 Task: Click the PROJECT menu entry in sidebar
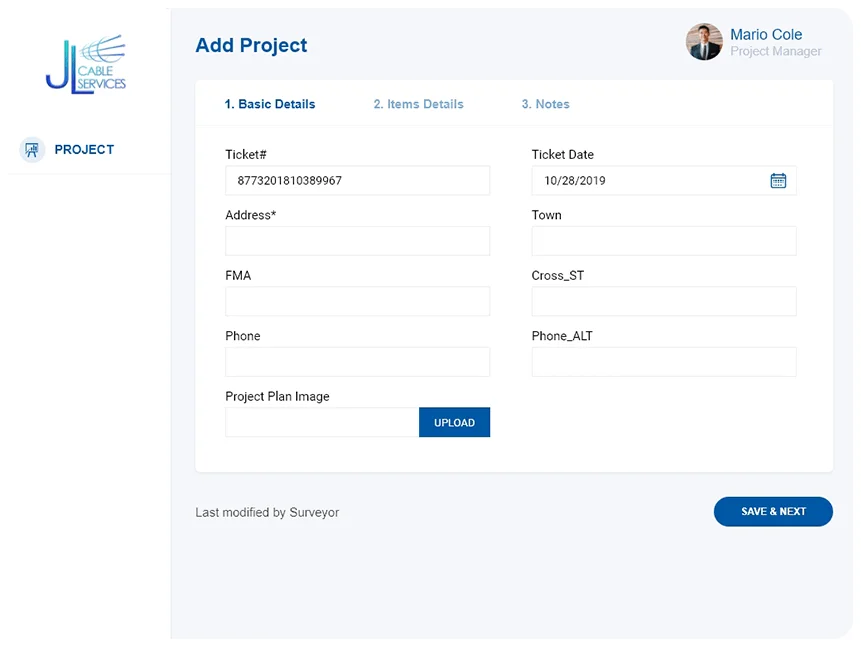(84, 149)
